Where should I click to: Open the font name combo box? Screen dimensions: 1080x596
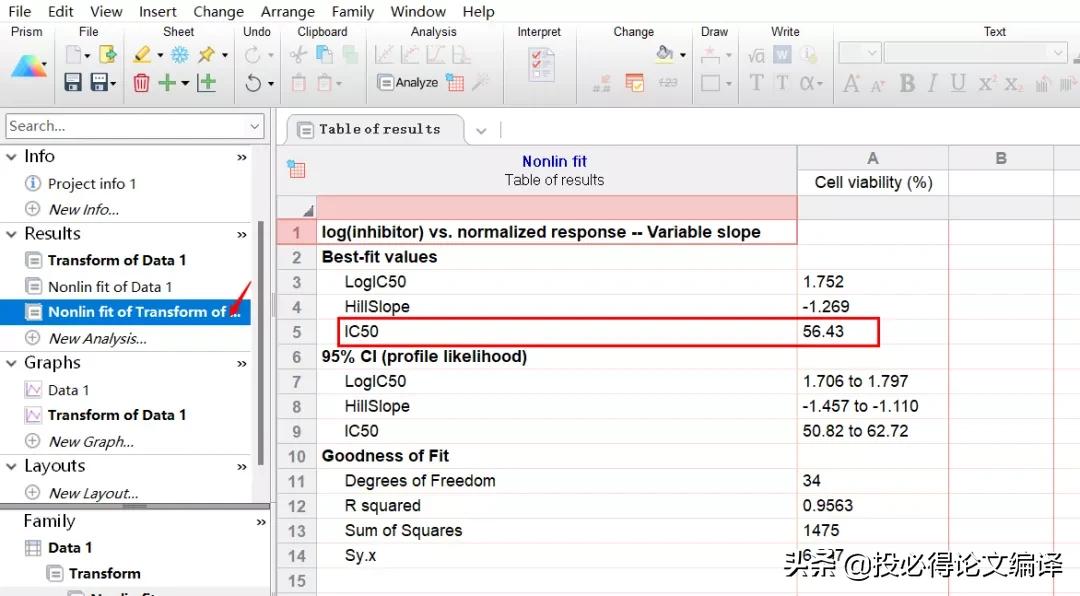[976, 53]
